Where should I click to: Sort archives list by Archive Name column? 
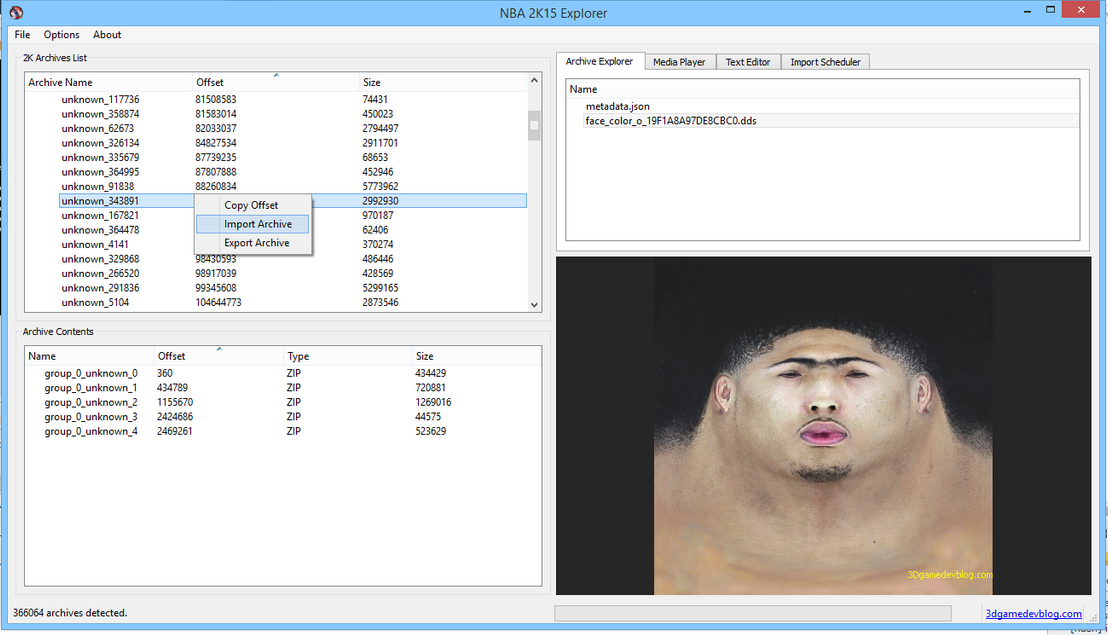click(108, 82)
